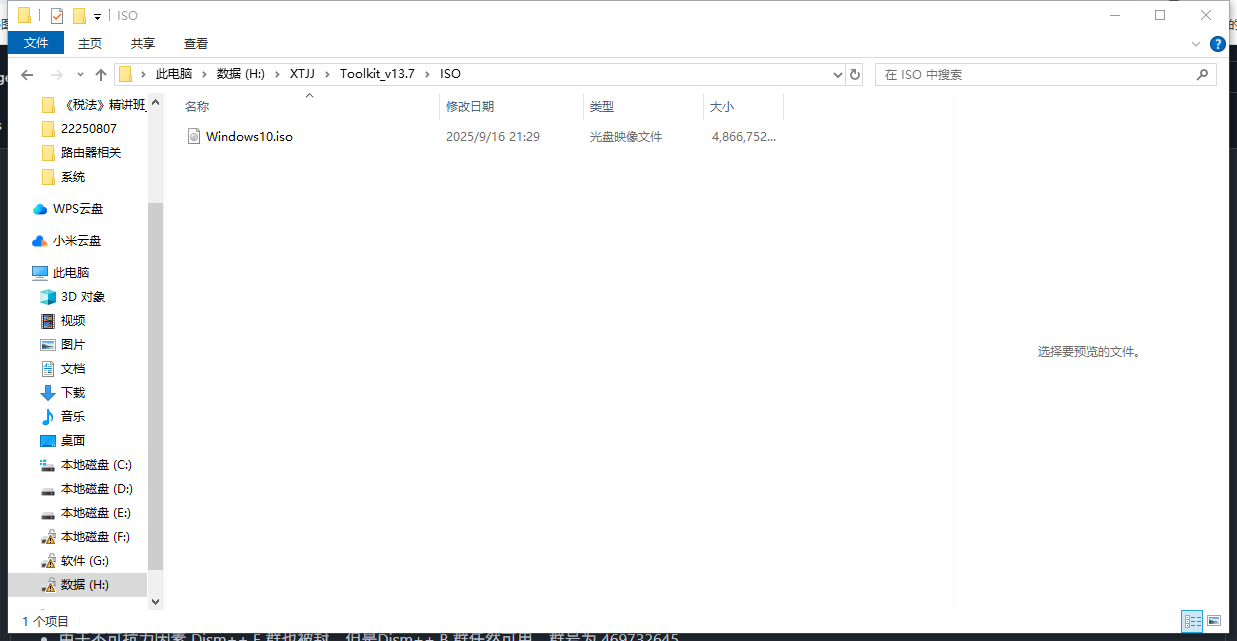
Task: Switch to the 查看 ribbon tab
Action: pyautogui.click(x=196, y=43)
